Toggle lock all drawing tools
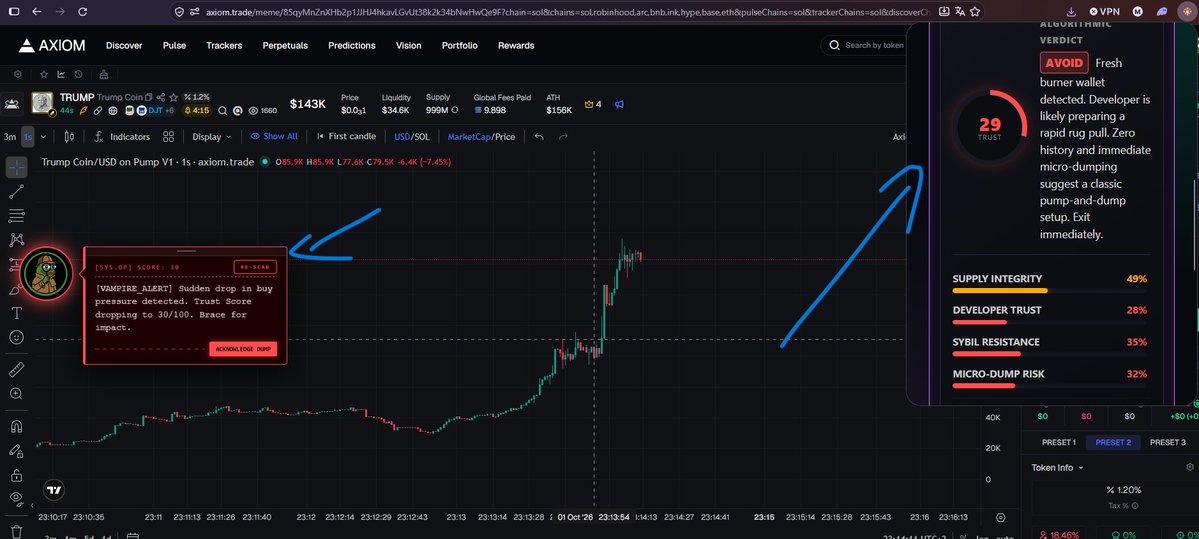 click(x=17, y=474)
